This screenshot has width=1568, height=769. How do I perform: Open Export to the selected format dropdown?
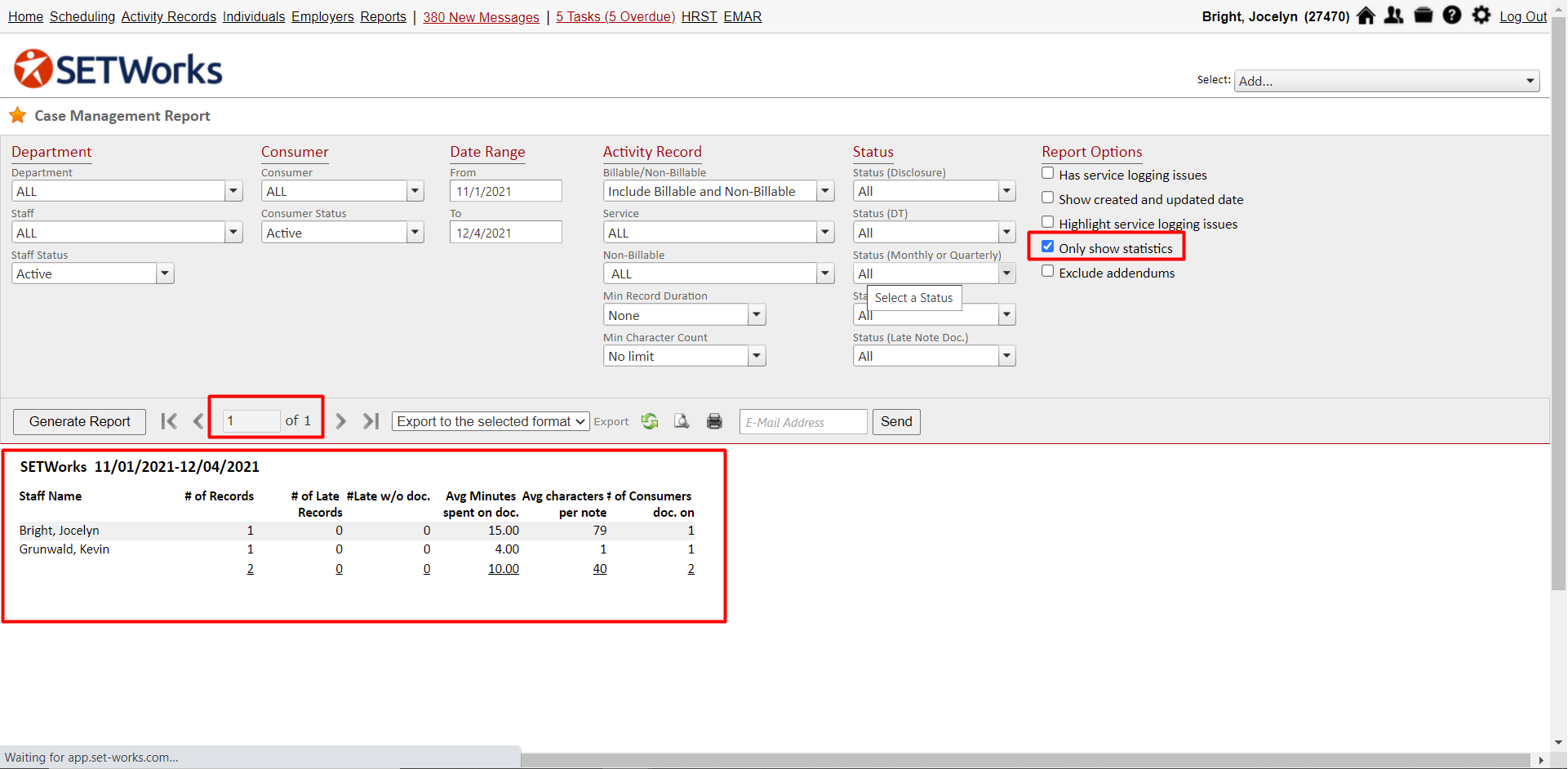(x=491, y=421)
